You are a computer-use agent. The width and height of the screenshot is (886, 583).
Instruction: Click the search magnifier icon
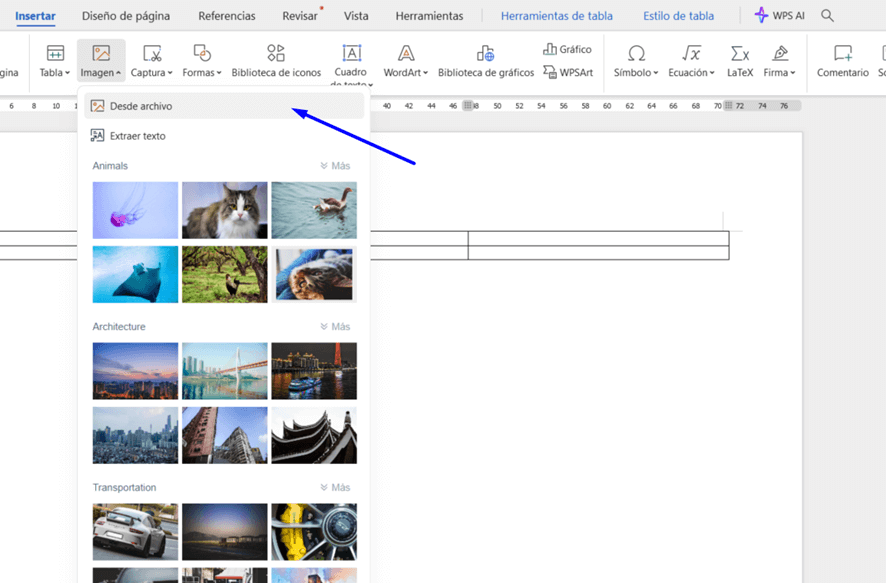[x=827, y=16]
